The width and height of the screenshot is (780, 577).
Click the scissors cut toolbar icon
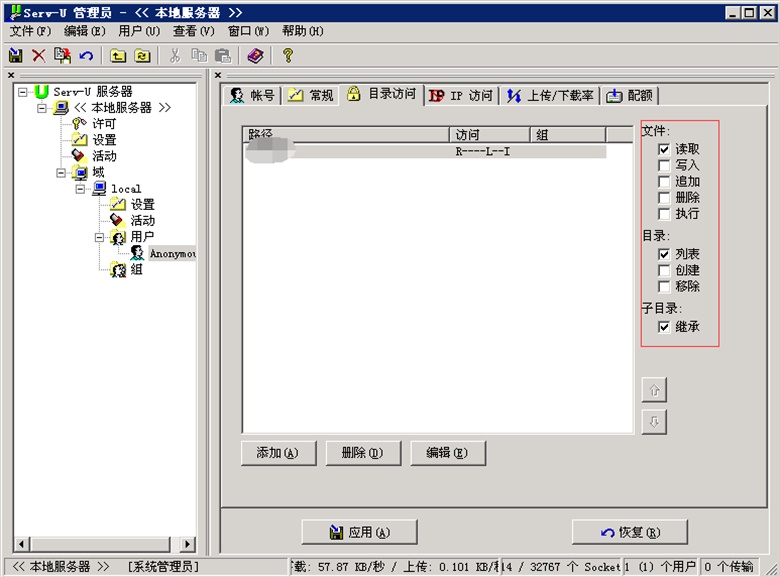coord(175,55)
